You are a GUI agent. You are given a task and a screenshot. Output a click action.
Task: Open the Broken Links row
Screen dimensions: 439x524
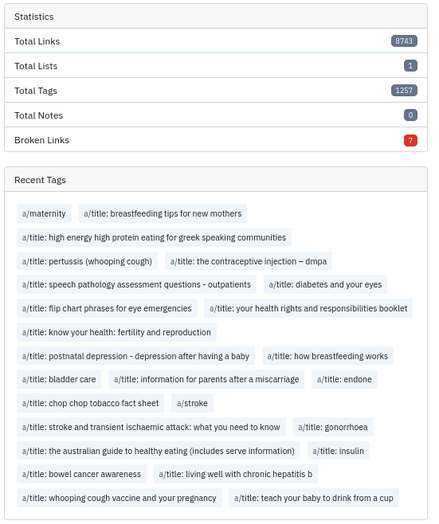[x=216, y=140]
